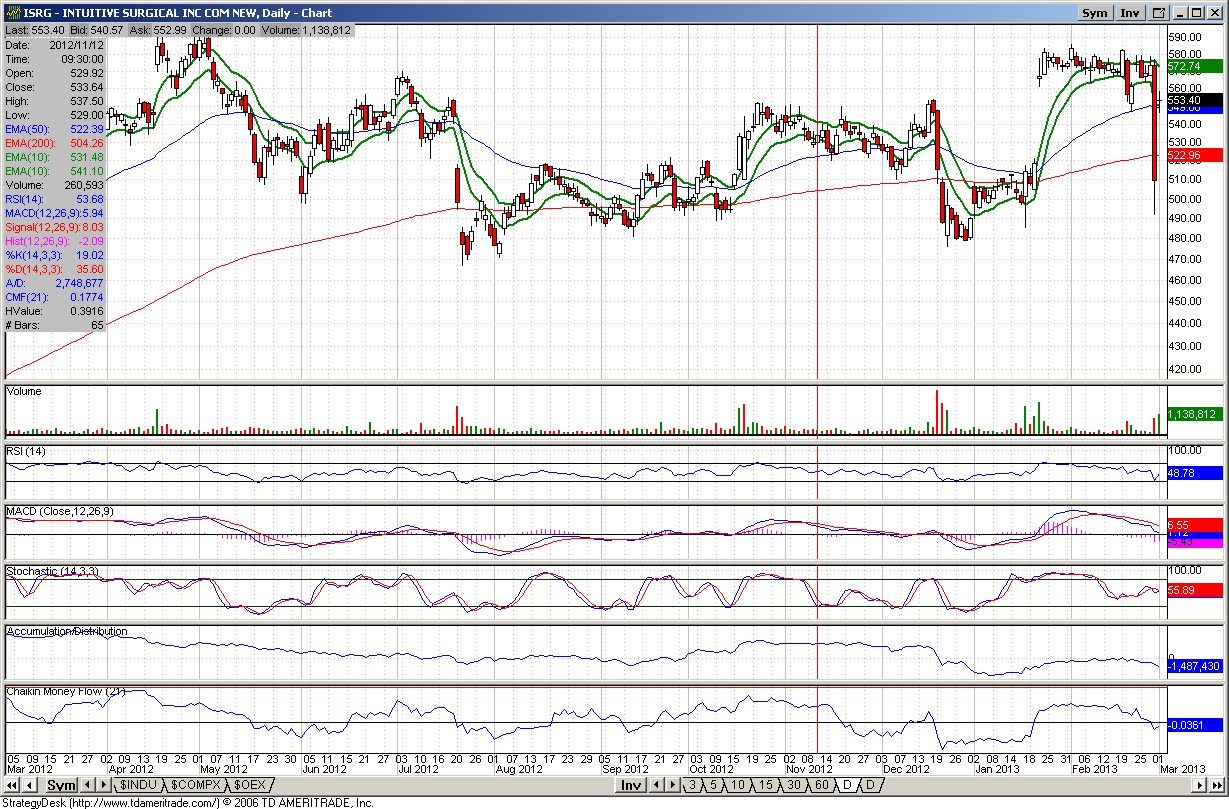Switch to the $INDU symbol tab
Viewport: 1229px width, 809px height.
138,785
